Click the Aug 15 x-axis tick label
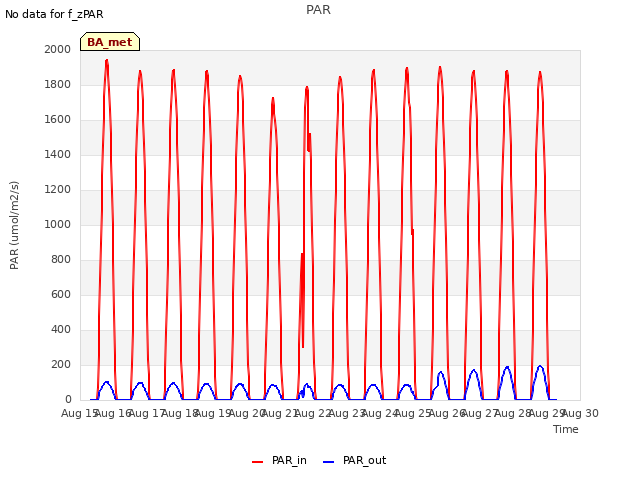The height and width of the screenshot is (480, 640). 79,413
